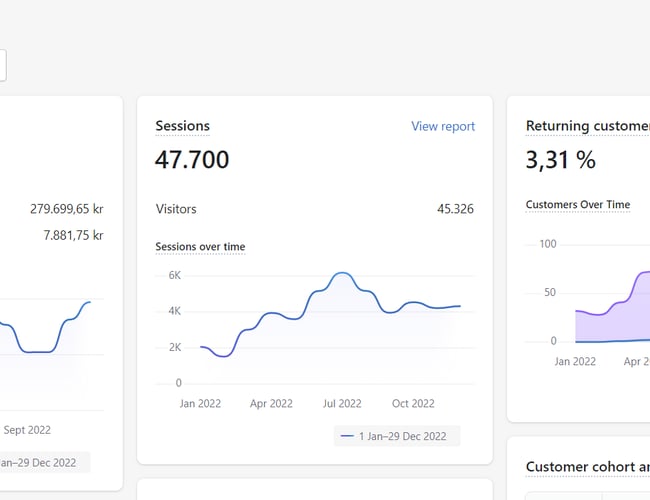Open the Customer cohort analysis heading
Viewport: 650px width, 500px height.
tap(587, 467)
